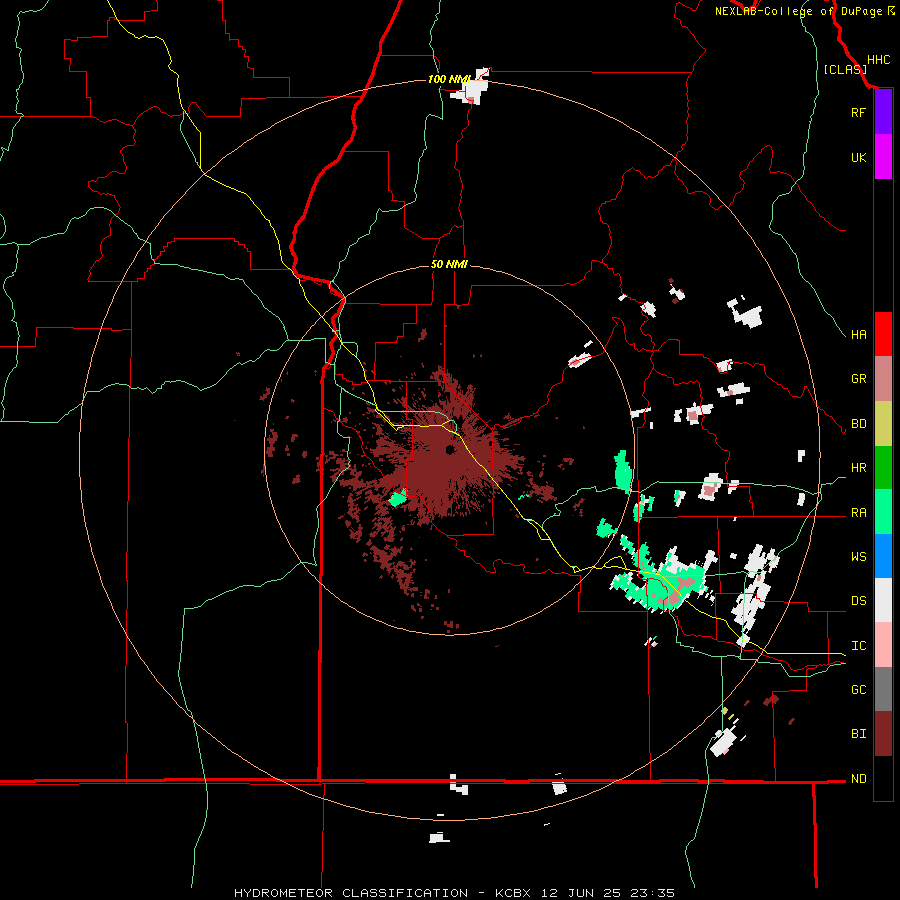Click the RA legend label
This screenshot has height=900, width=900.
[858, 513]
